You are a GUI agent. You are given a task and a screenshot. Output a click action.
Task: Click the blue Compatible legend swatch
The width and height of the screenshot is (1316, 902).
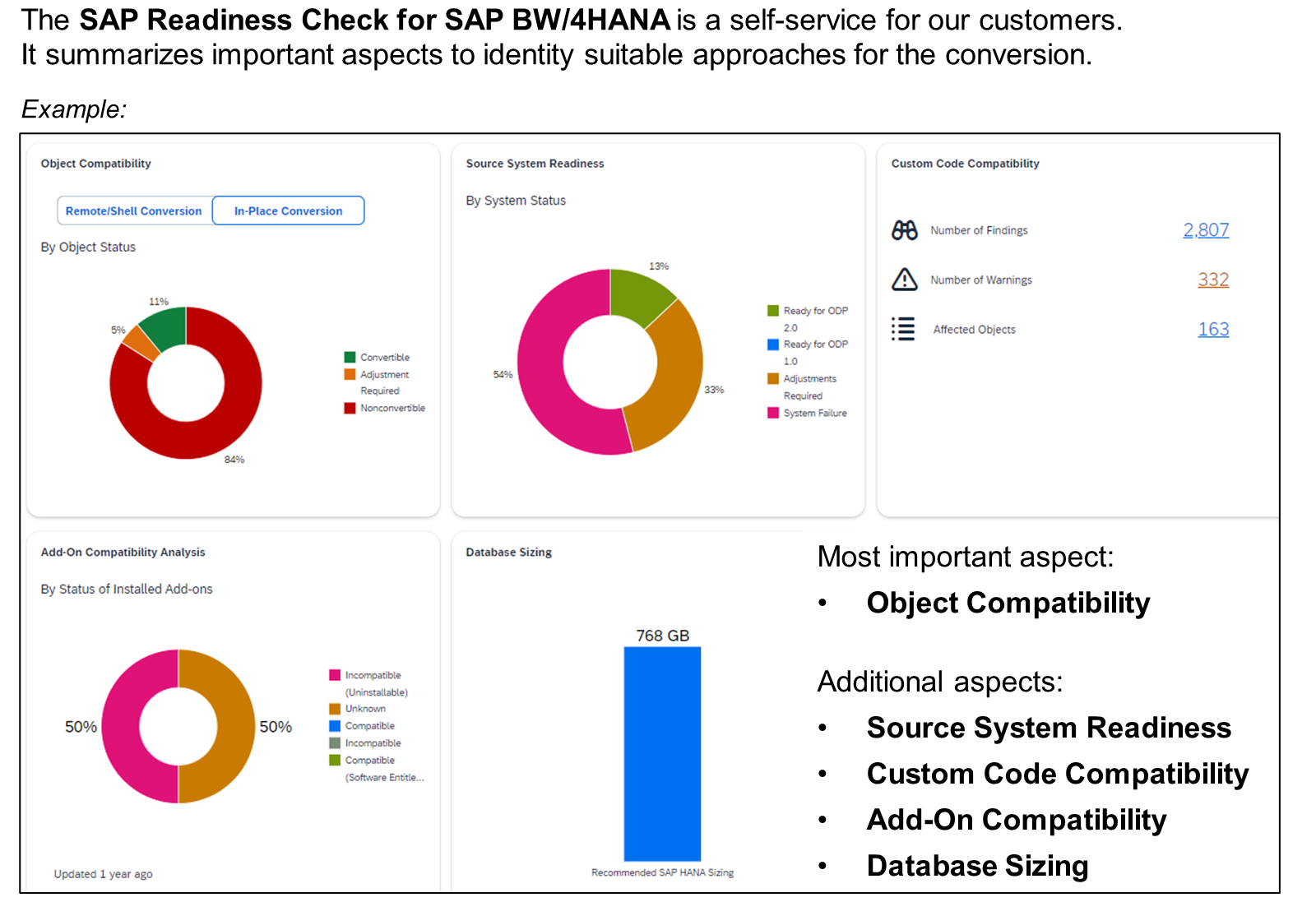(335, 726)
